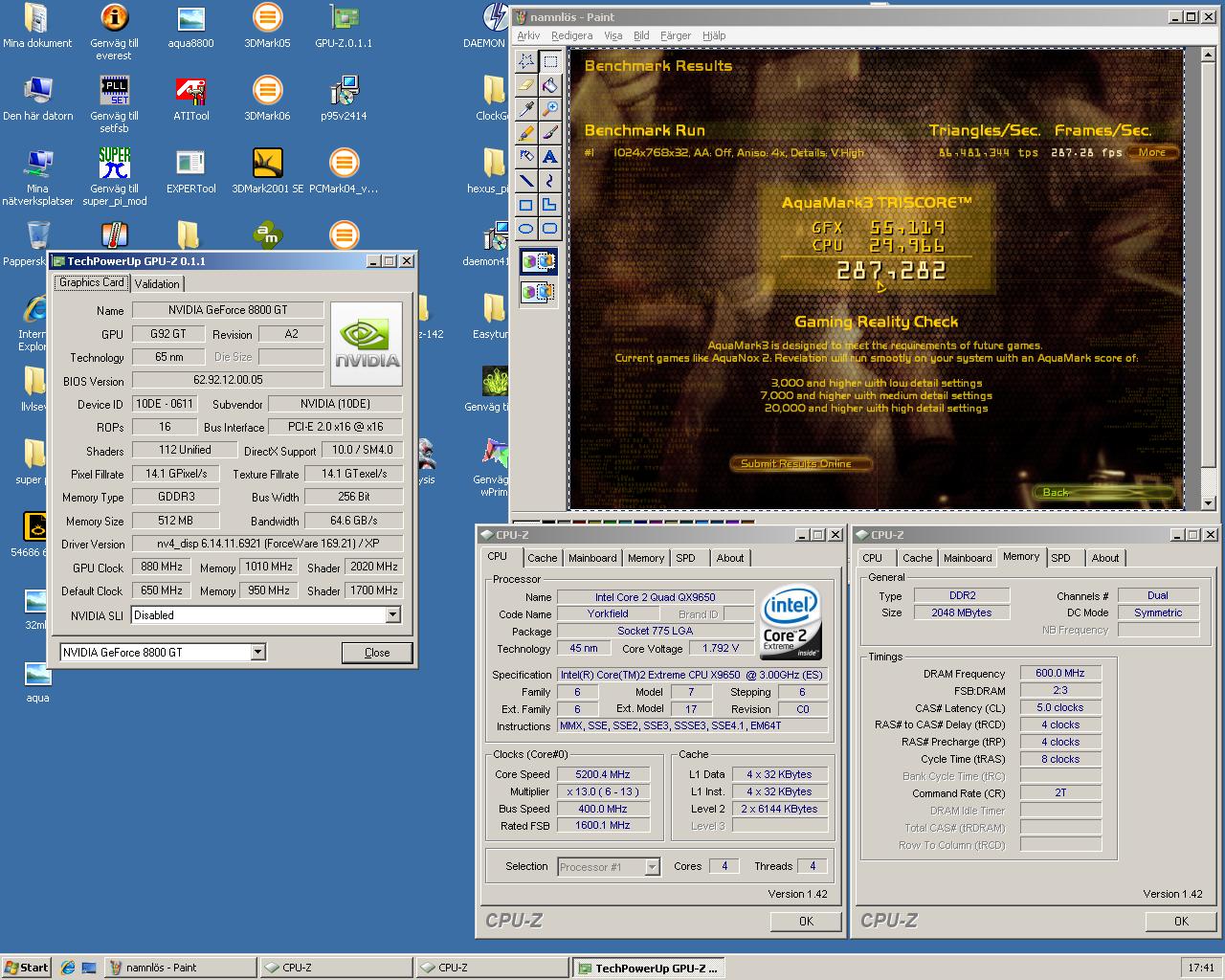Open Cache tab in left CPU-Z window
The height and width of the screenshot is (980, 1225).
(542, 558)
